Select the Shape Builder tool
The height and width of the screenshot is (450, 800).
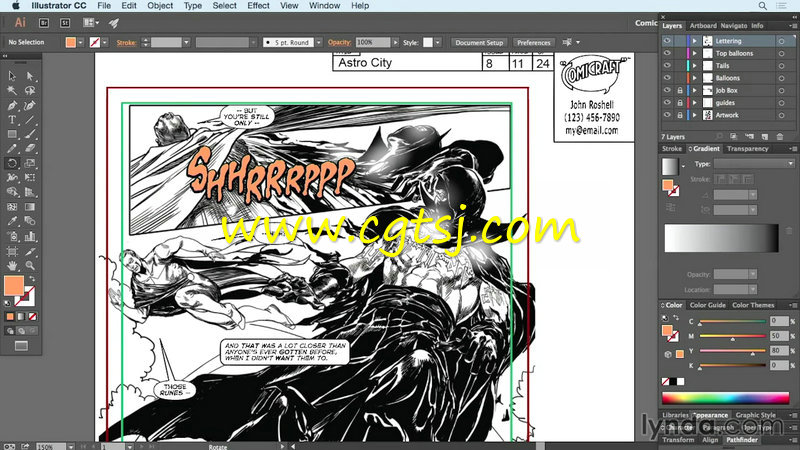click(x=12, y=192)
